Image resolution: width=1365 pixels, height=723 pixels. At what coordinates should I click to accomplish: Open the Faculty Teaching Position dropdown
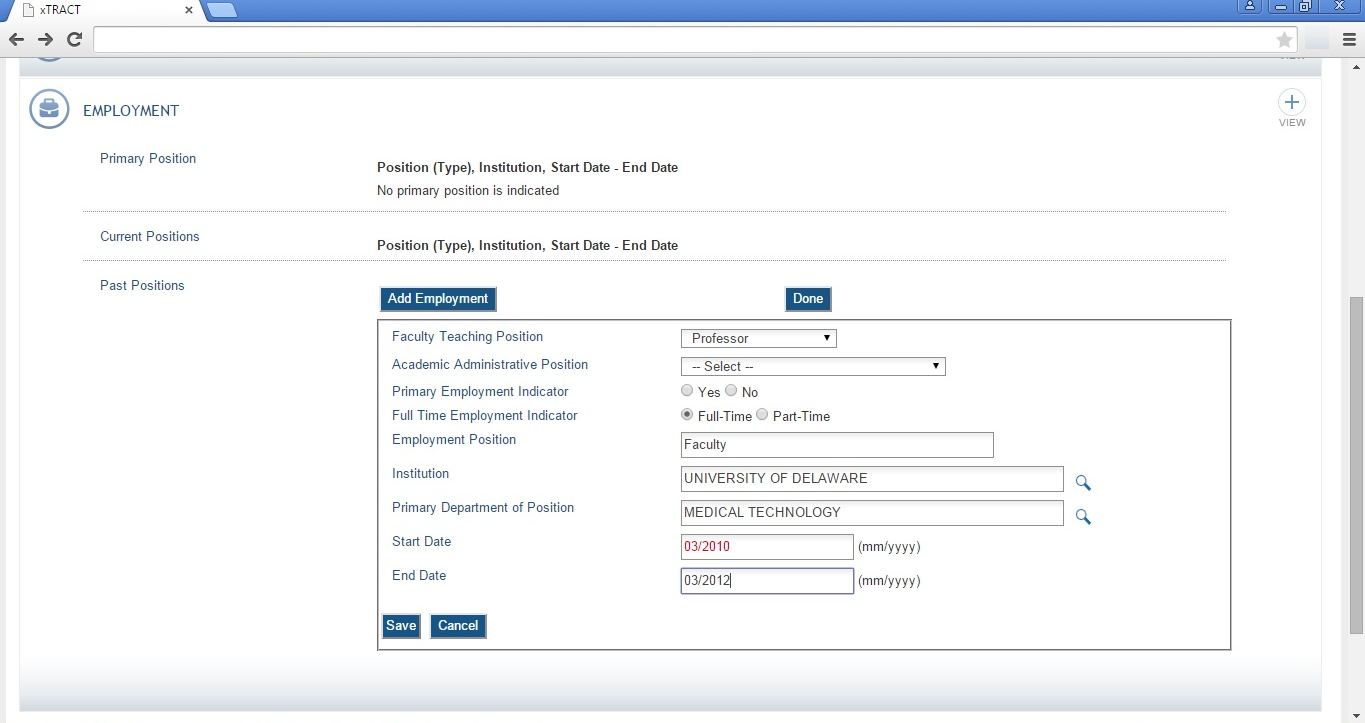tap(758, 338)
